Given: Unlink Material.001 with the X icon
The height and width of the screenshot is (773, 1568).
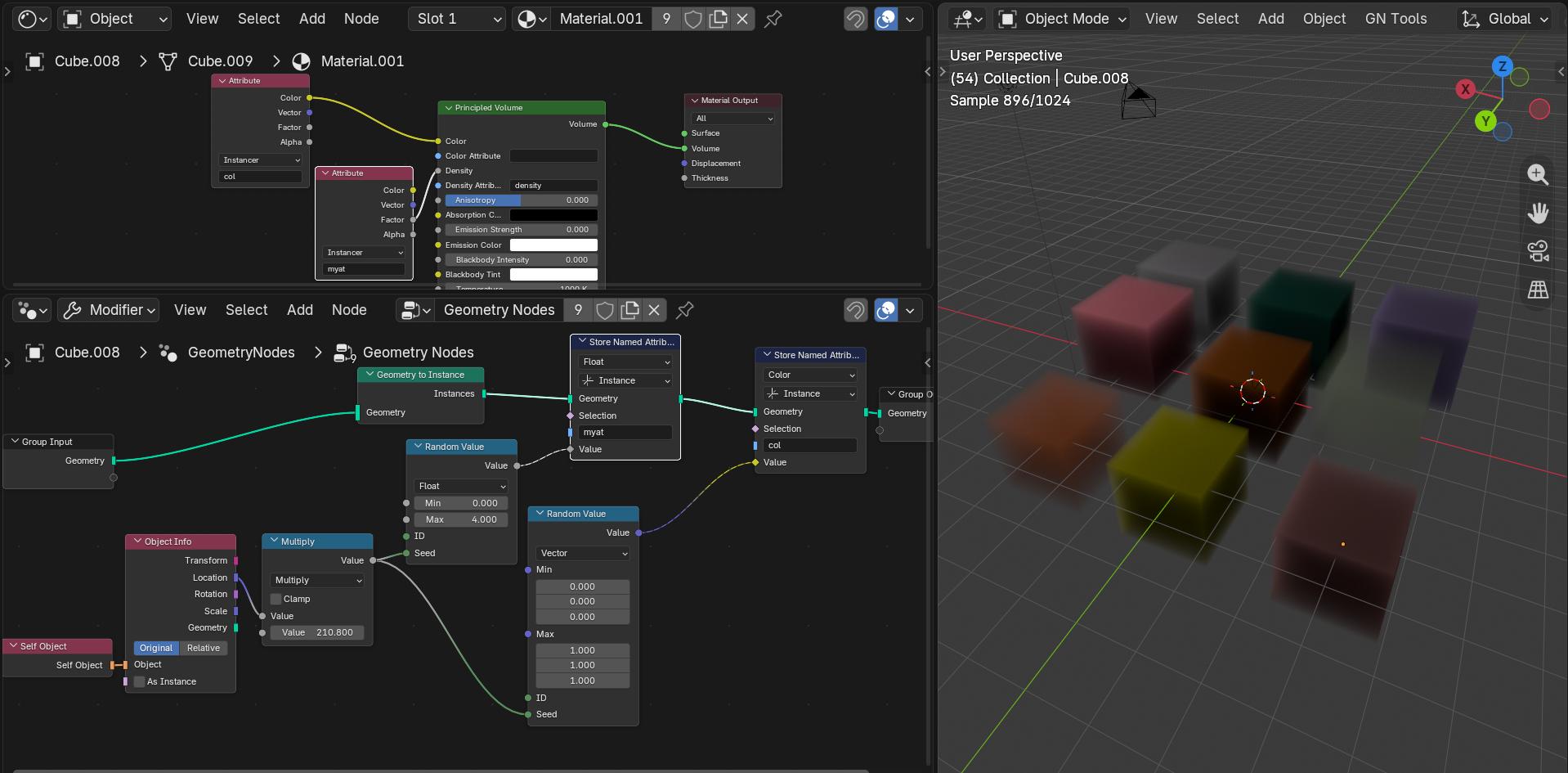Looking at the screenshot, I should coord(742,19).
